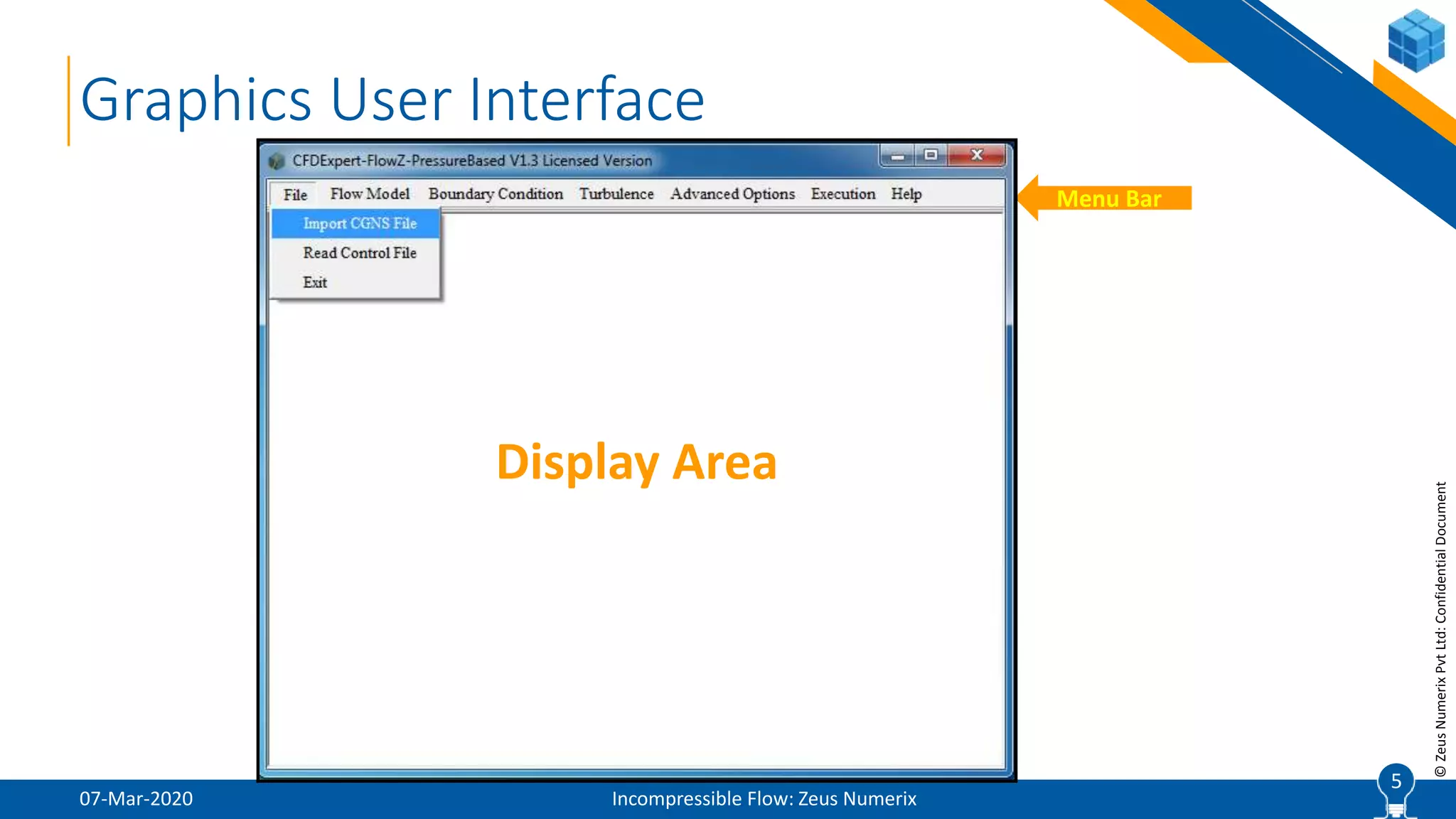Click the blue cubes Zeus Numerix logo
1456x819 pixels.
(x=1415, y=41)
